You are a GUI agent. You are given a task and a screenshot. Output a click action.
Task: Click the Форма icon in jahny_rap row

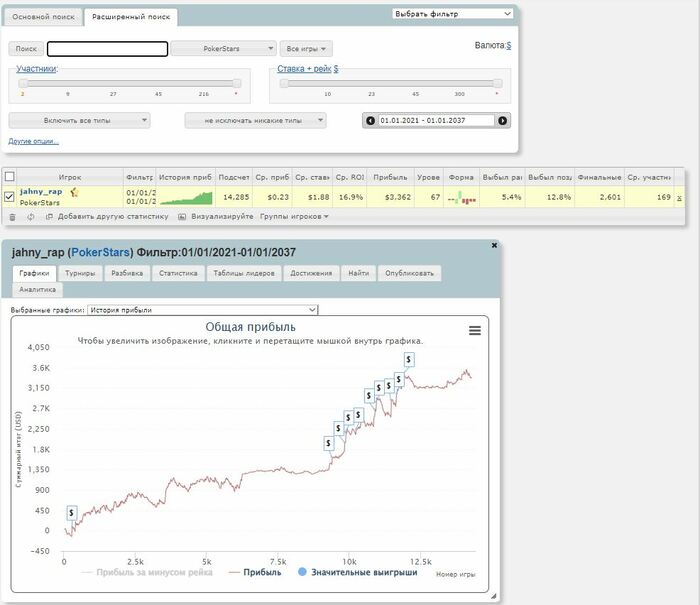462,198
